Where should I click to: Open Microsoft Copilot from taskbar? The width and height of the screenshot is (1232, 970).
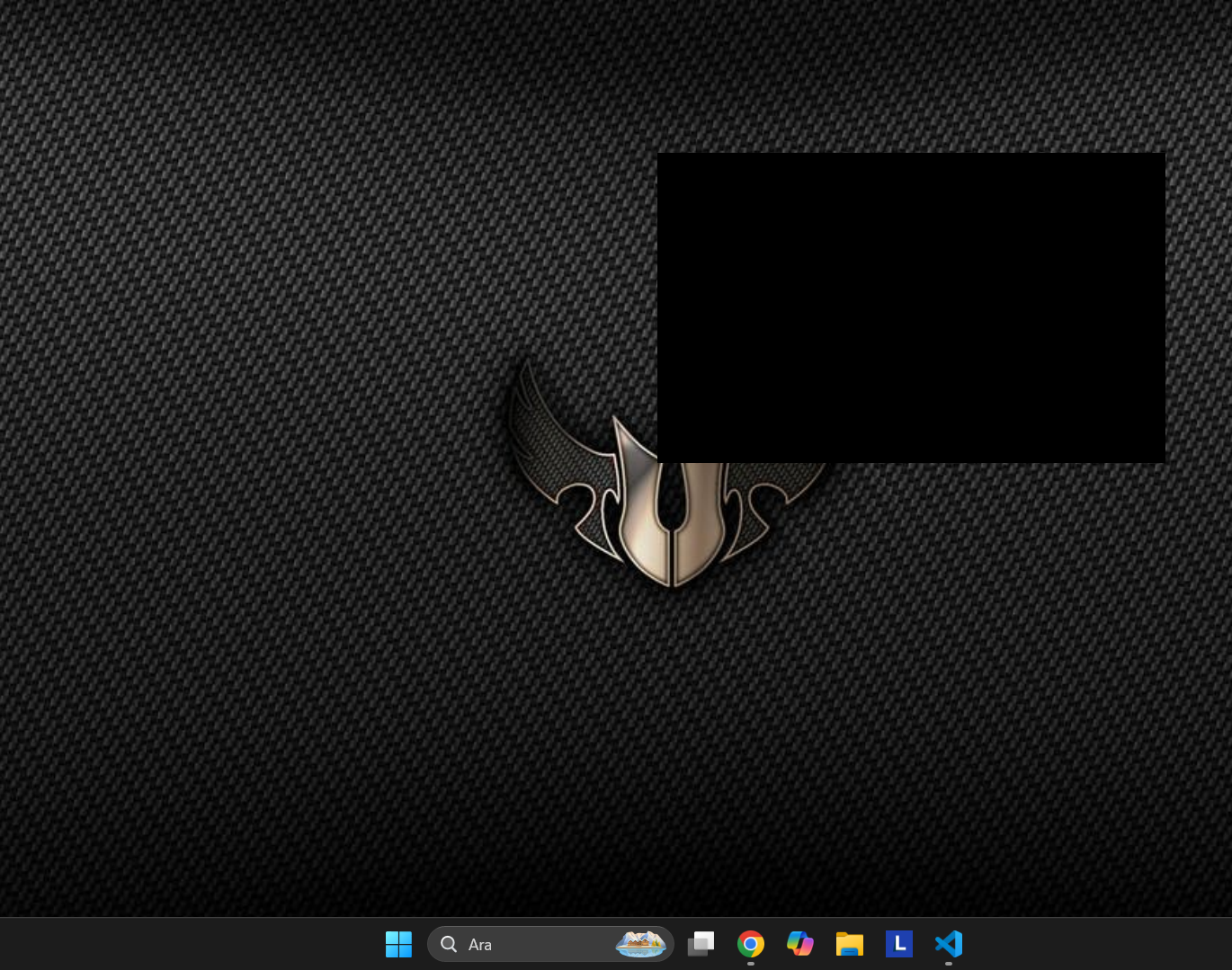800,944
